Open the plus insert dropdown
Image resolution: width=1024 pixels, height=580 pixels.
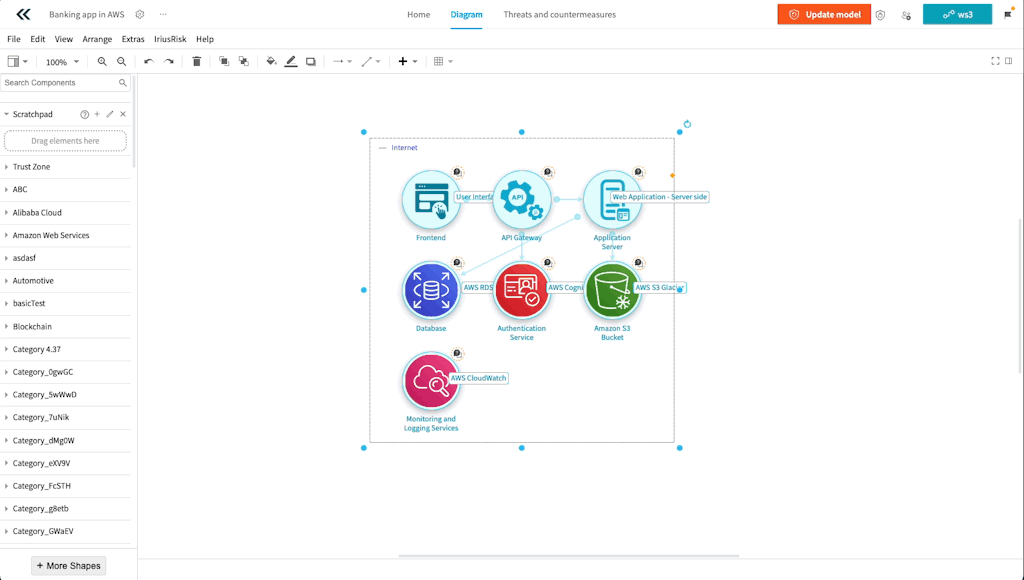[x=408, y=61]
